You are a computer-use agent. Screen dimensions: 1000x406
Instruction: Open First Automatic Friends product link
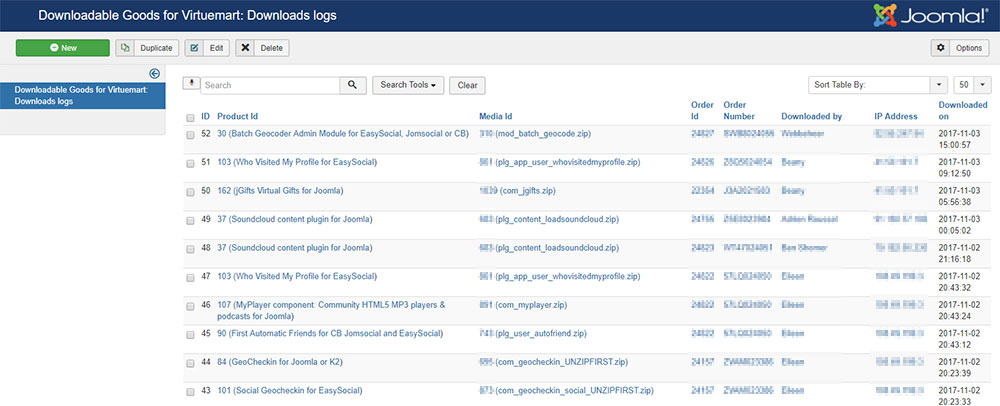[330, 333]
